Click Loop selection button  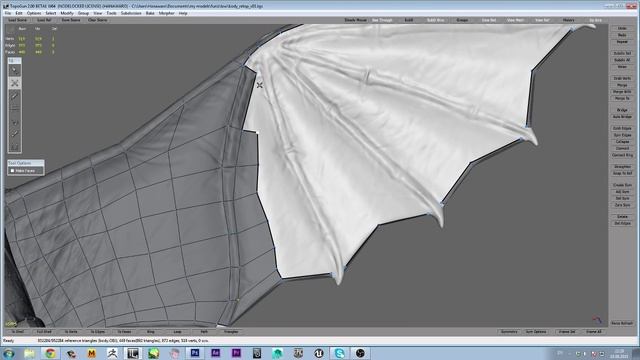178,332
